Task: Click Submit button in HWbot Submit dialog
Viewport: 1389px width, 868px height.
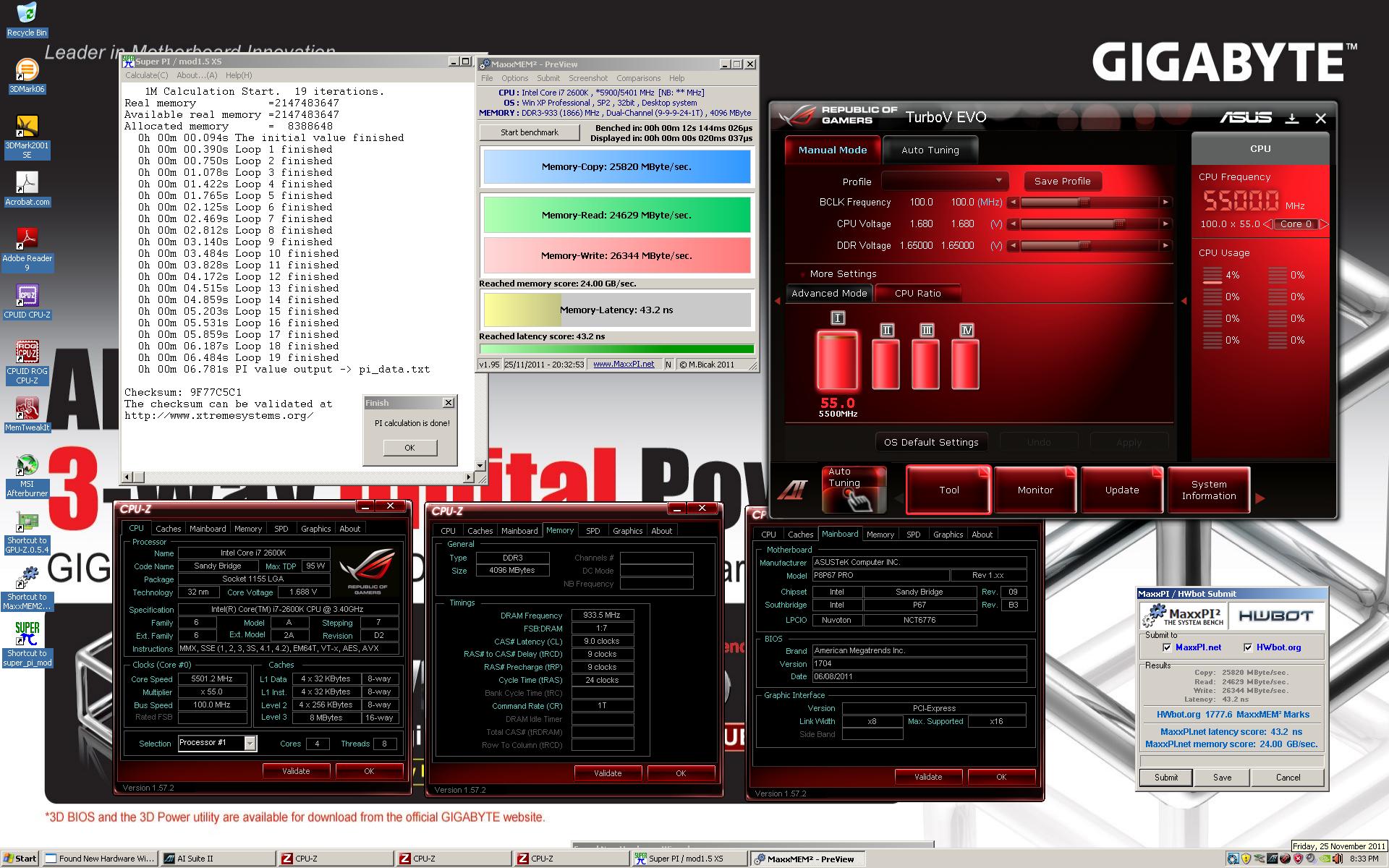Action: click(1166, 777)
